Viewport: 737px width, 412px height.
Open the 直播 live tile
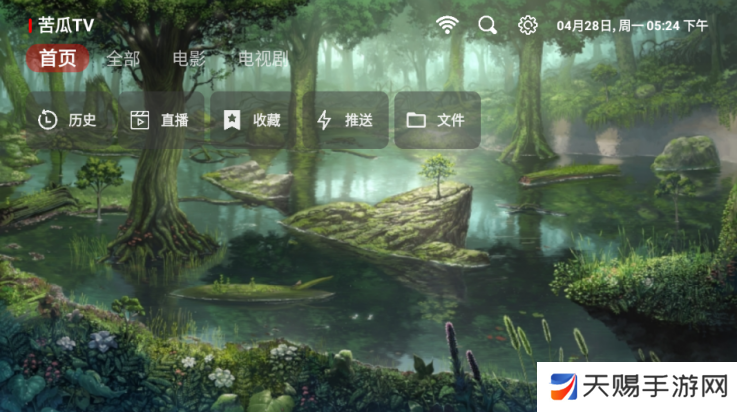click(161, 120)
